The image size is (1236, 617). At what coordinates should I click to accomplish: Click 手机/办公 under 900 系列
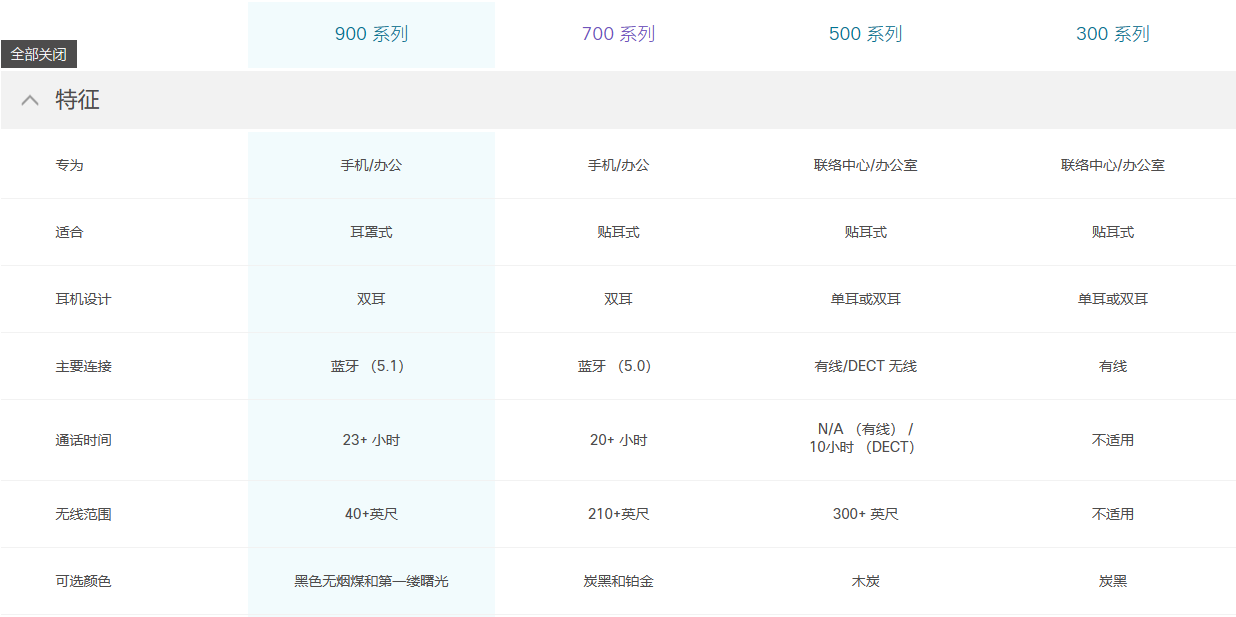(x=371, y=165)
